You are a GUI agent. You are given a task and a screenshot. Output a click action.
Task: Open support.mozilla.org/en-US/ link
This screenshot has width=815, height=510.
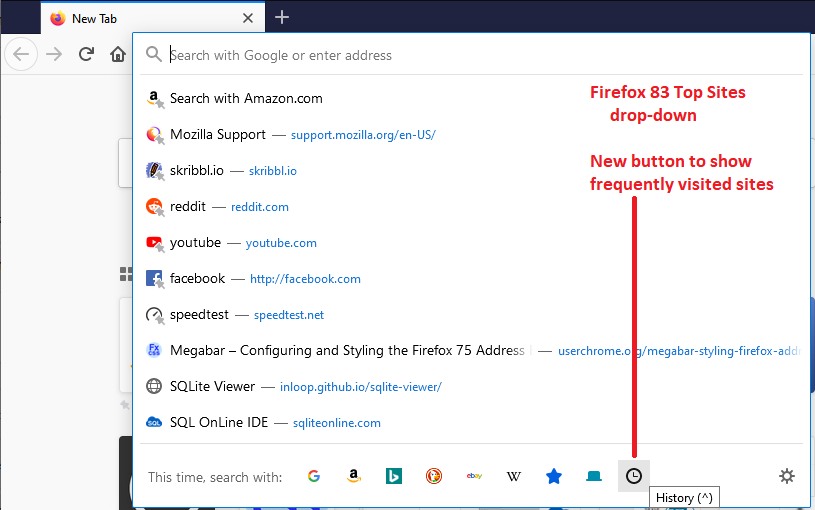pyautogui.click(x=363, y=135)
